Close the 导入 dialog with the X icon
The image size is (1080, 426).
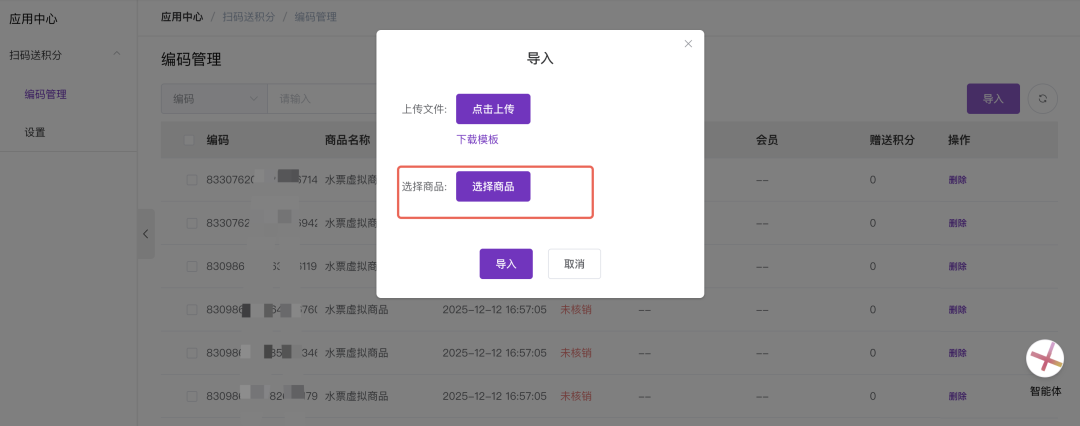click(688, 44)
